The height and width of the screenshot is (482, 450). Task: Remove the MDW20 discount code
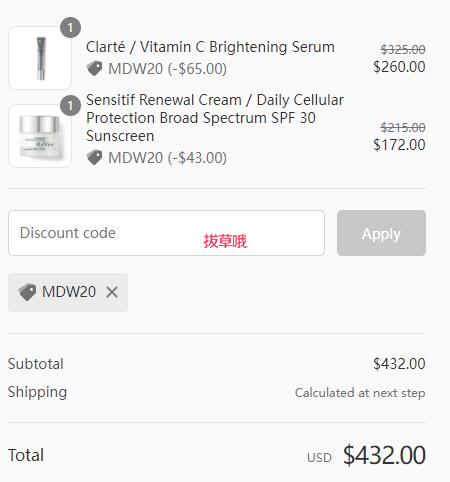112,292
